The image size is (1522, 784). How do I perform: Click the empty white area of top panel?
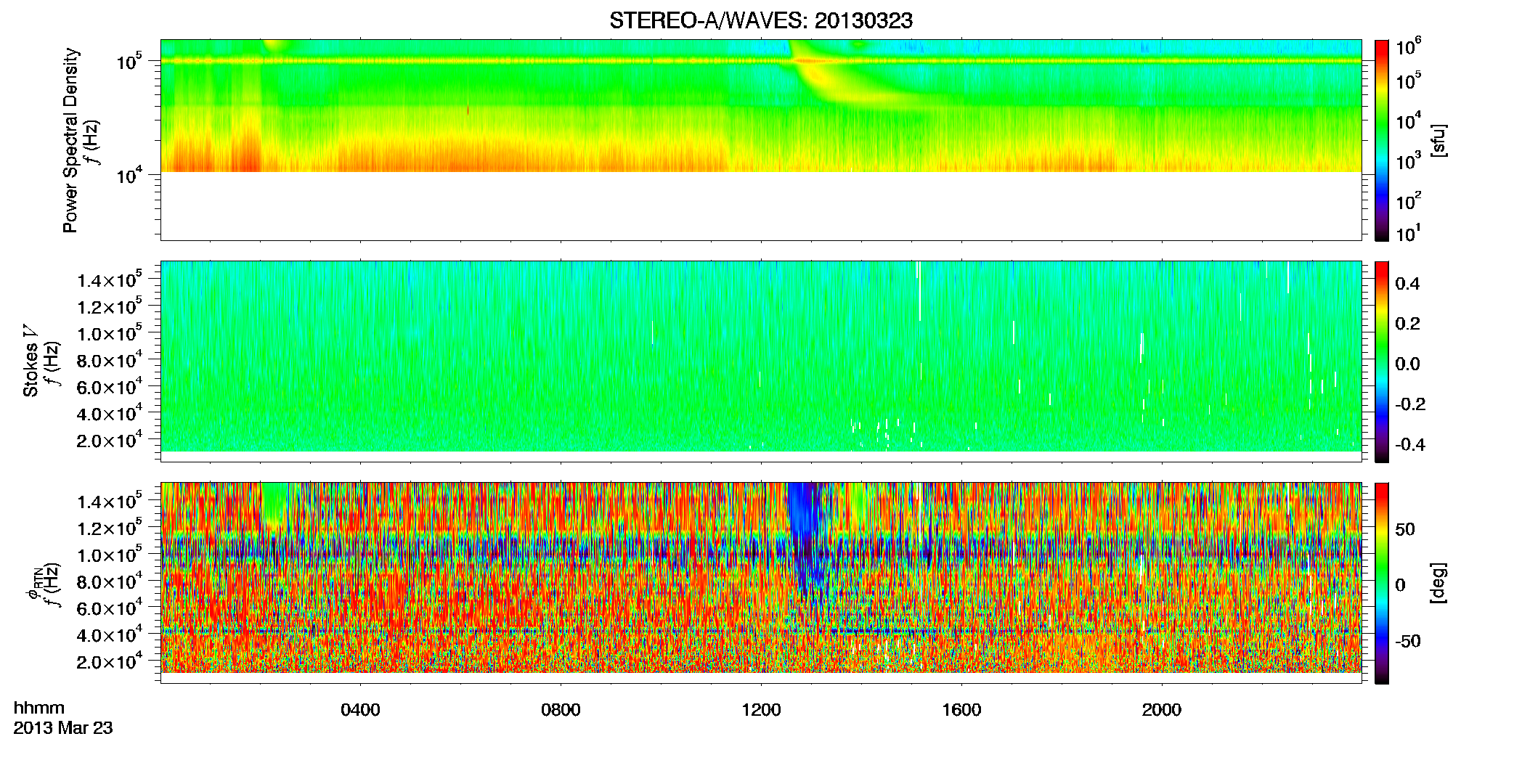761,206
